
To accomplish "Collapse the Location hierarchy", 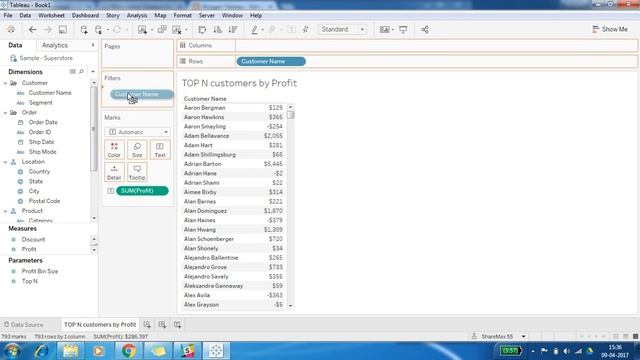I will click(x=5, y=162).
